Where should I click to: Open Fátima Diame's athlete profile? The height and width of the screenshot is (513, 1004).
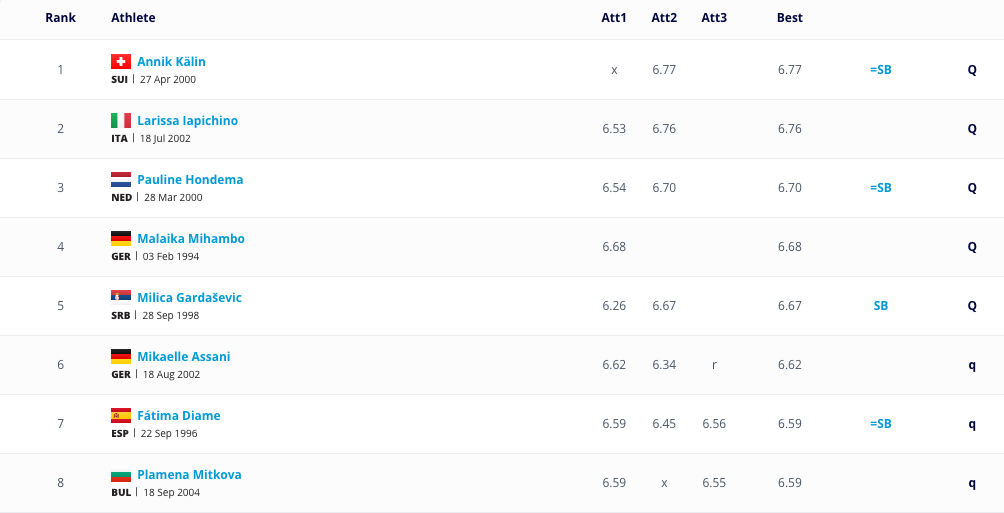pos(178,416)
